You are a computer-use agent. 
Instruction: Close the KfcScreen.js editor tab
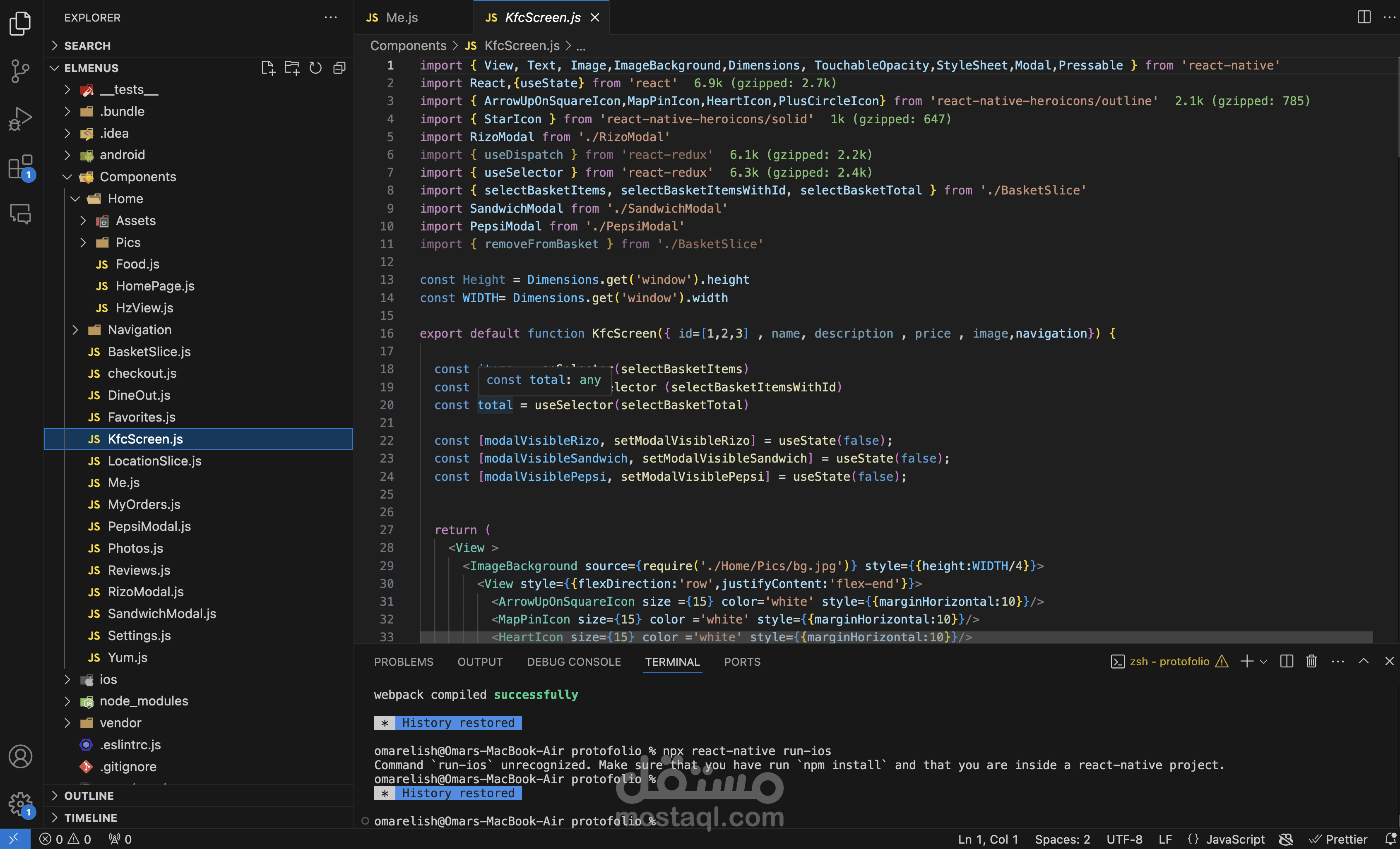click(x=595, y=18)
